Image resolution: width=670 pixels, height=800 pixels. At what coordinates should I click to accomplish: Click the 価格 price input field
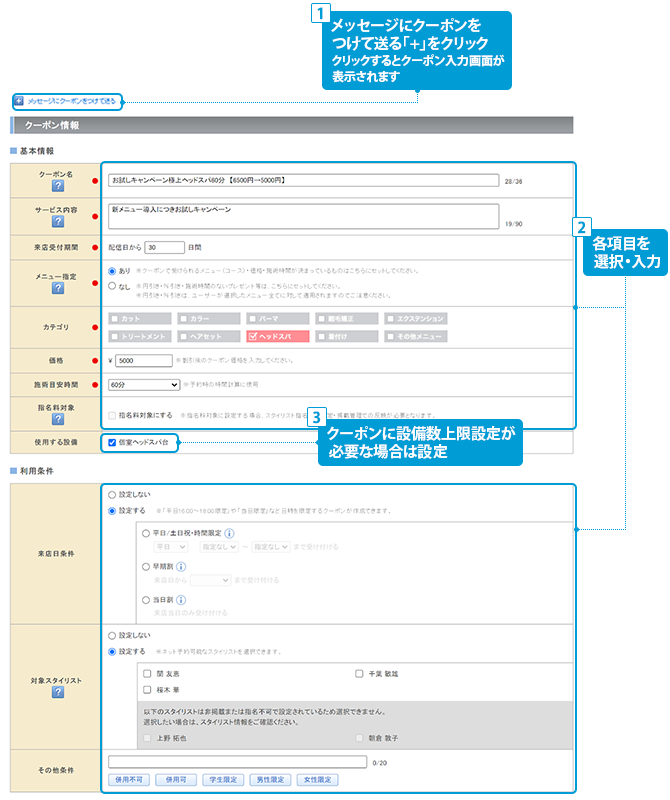tap(143, 361)
